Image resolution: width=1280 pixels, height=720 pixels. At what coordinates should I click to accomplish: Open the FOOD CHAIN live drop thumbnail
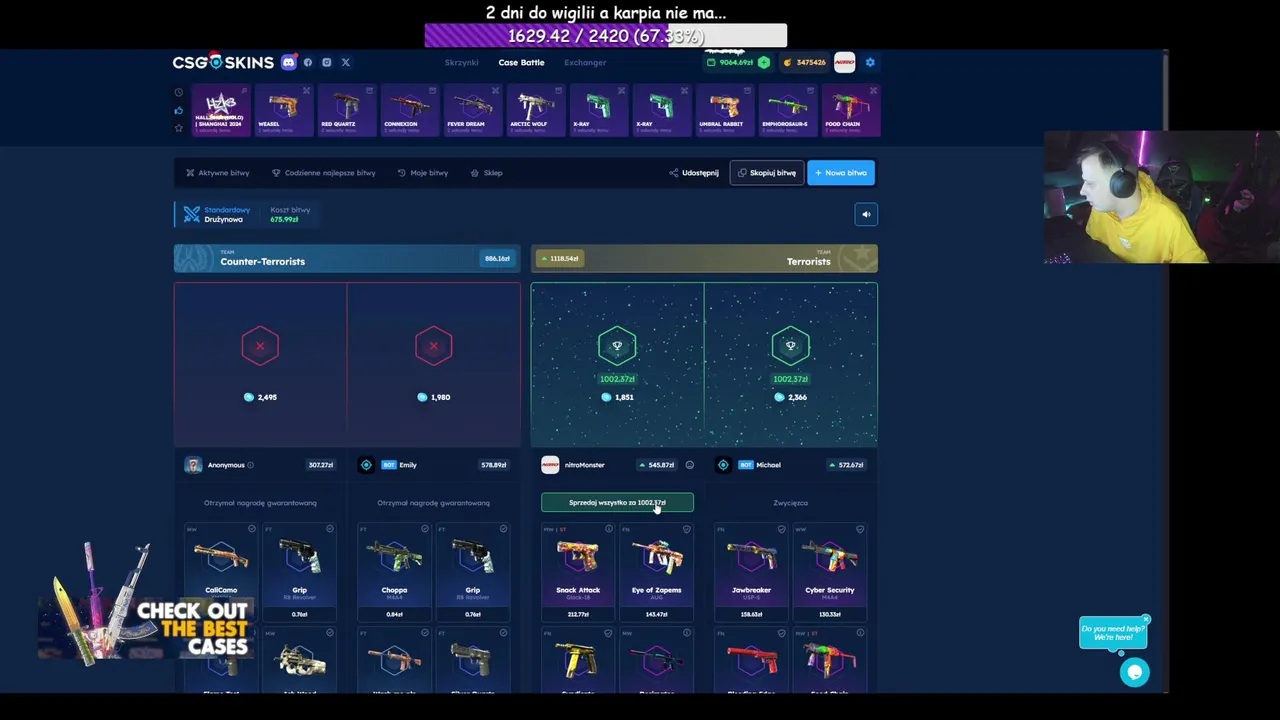click(850, 110)
